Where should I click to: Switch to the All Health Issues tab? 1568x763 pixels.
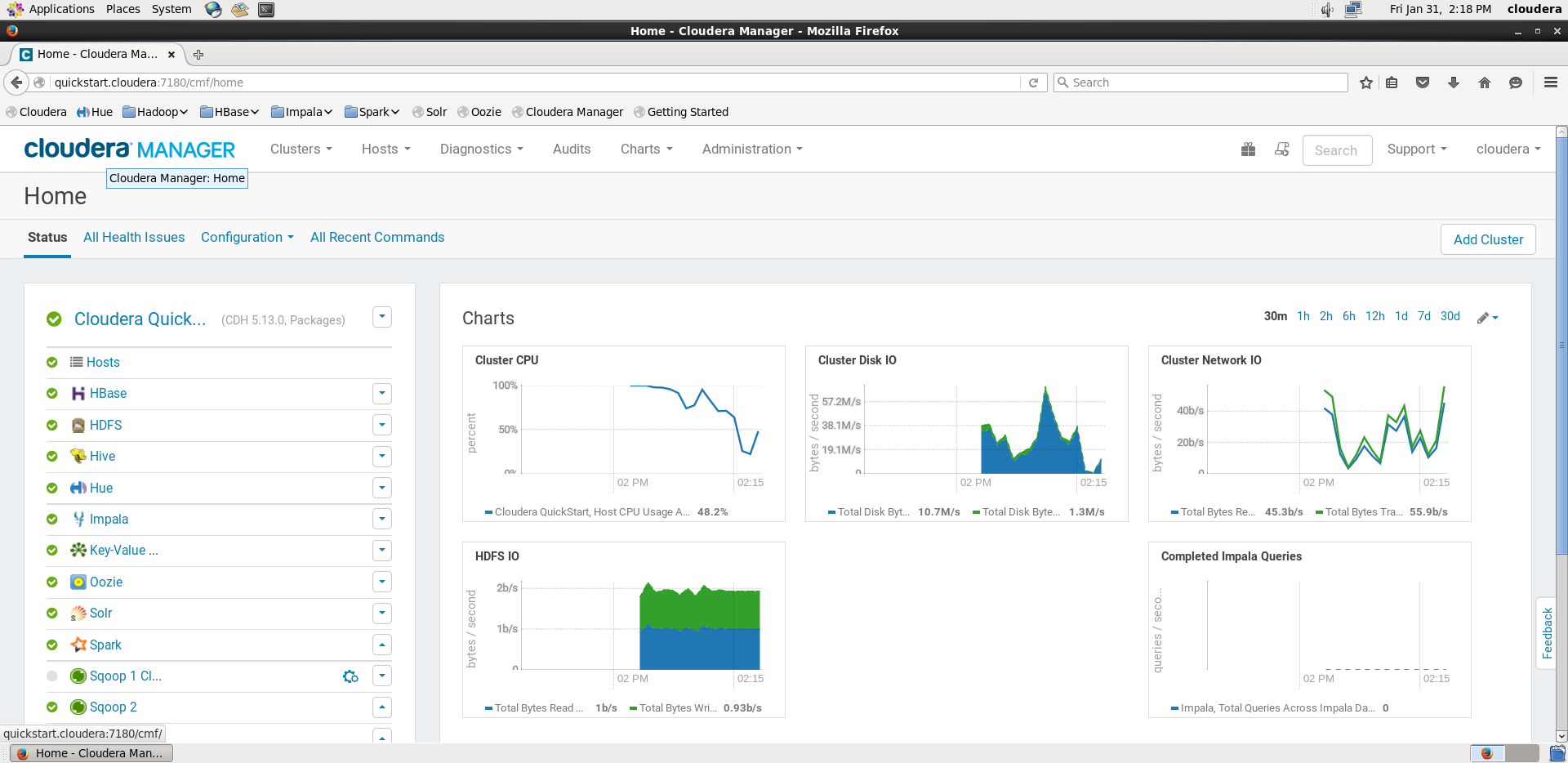click(x=133, y=237)
